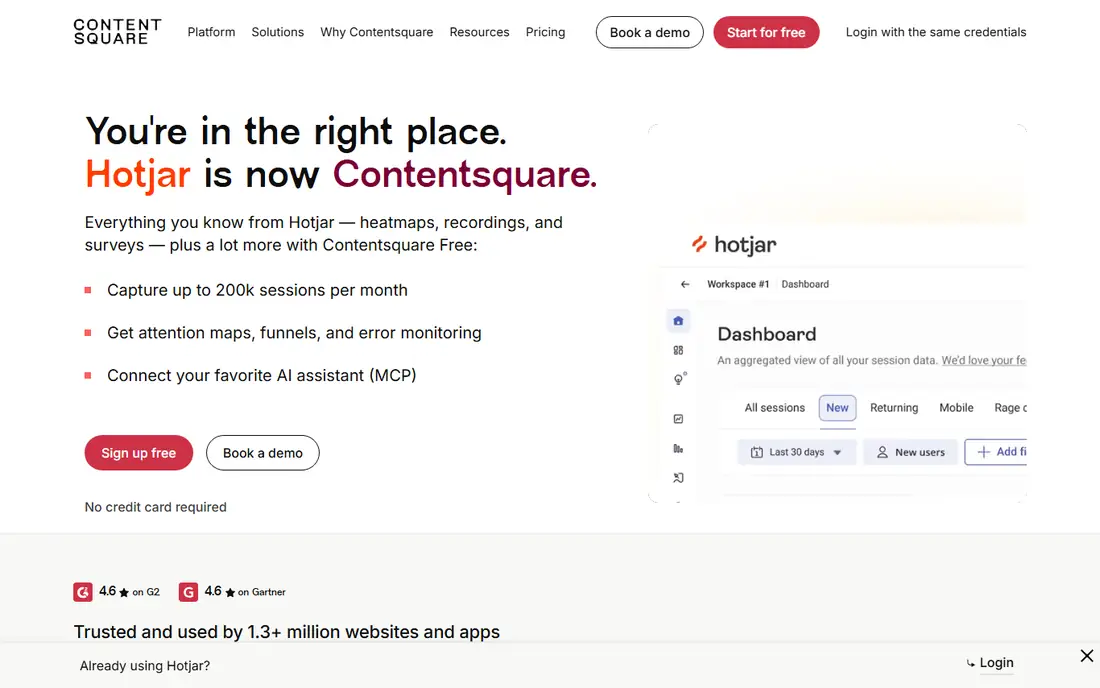Click the home icon in preview sidebar
This screenshot has width=1100, height=688.
(x=678, y=321)
